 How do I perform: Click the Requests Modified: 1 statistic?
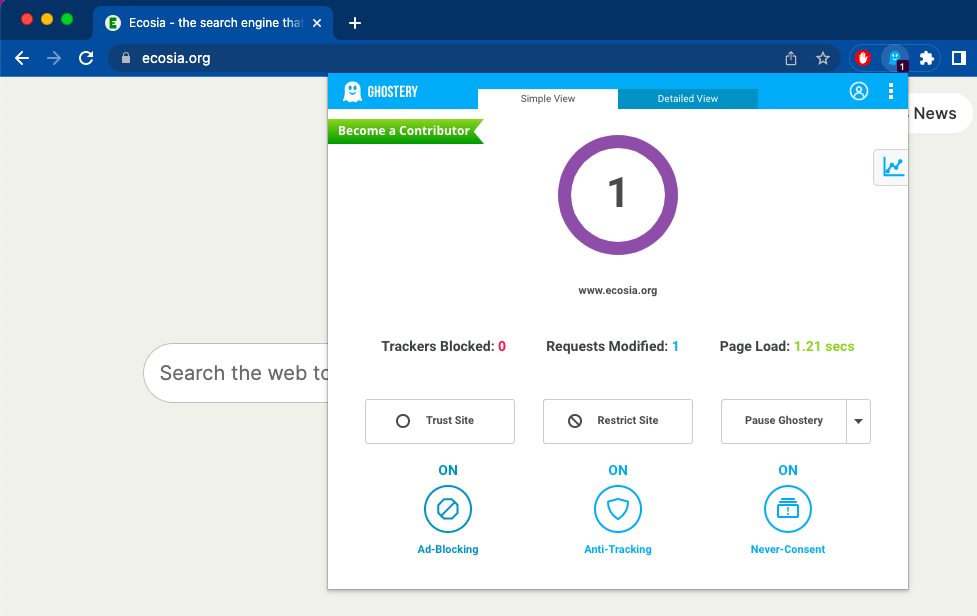(612, 346)
